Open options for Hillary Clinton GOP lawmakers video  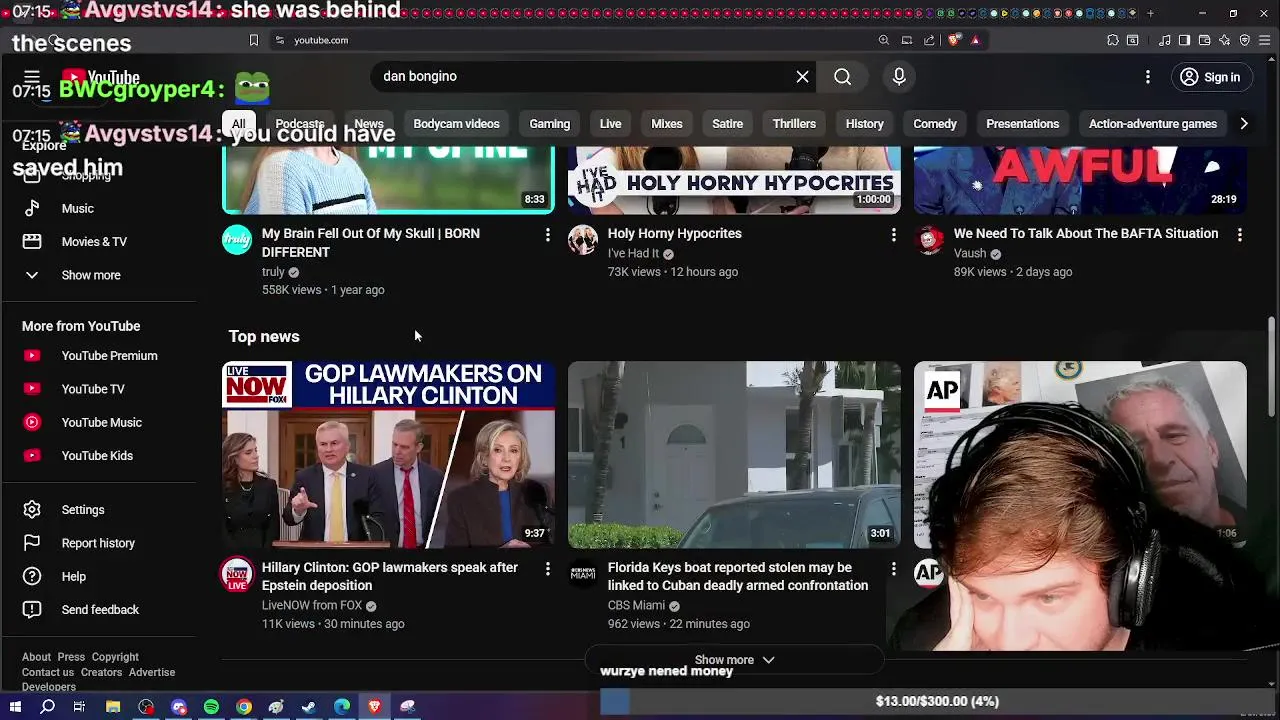pyautogui.click(x=547, y=568)
